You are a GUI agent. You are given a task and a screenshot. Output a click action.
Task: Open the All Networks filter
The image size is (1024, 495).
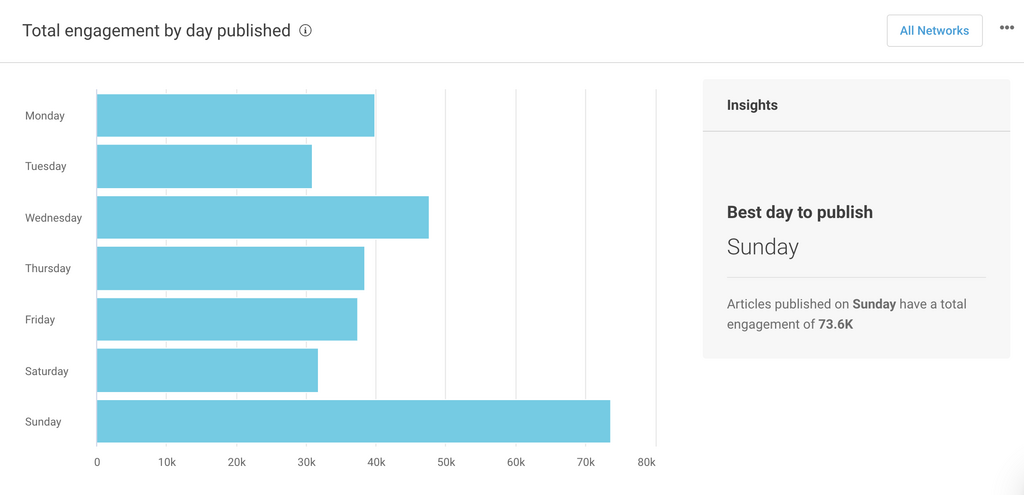pos(934,31)
